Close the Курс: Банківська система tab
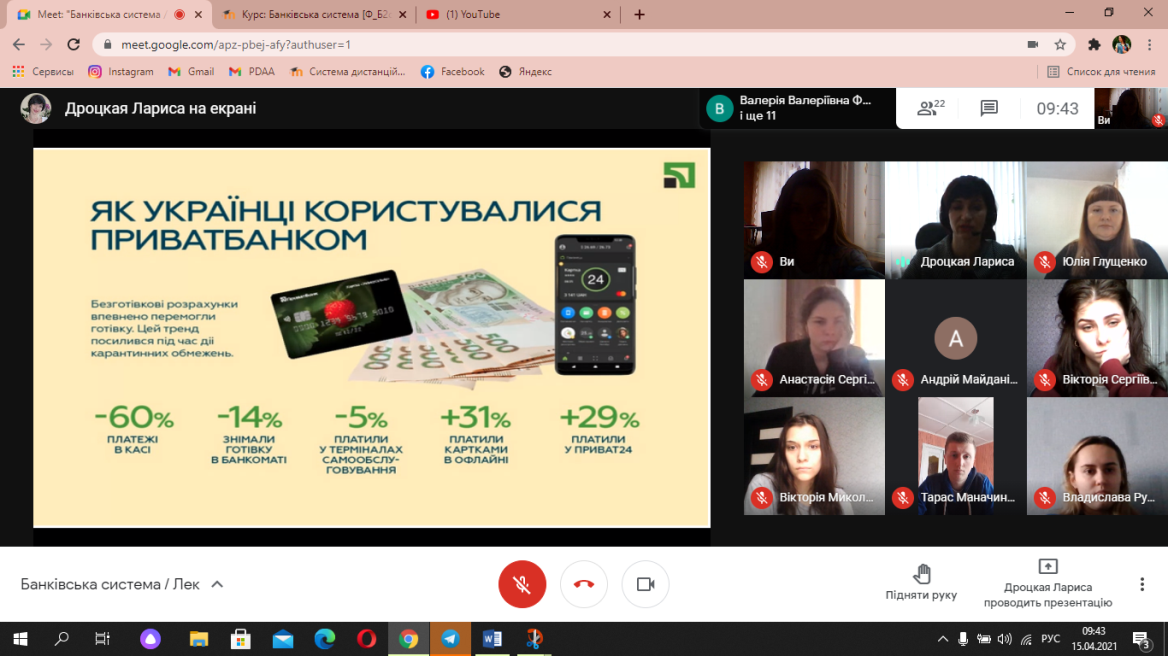The image size is (1168, 656). click(x=402, y=14)
